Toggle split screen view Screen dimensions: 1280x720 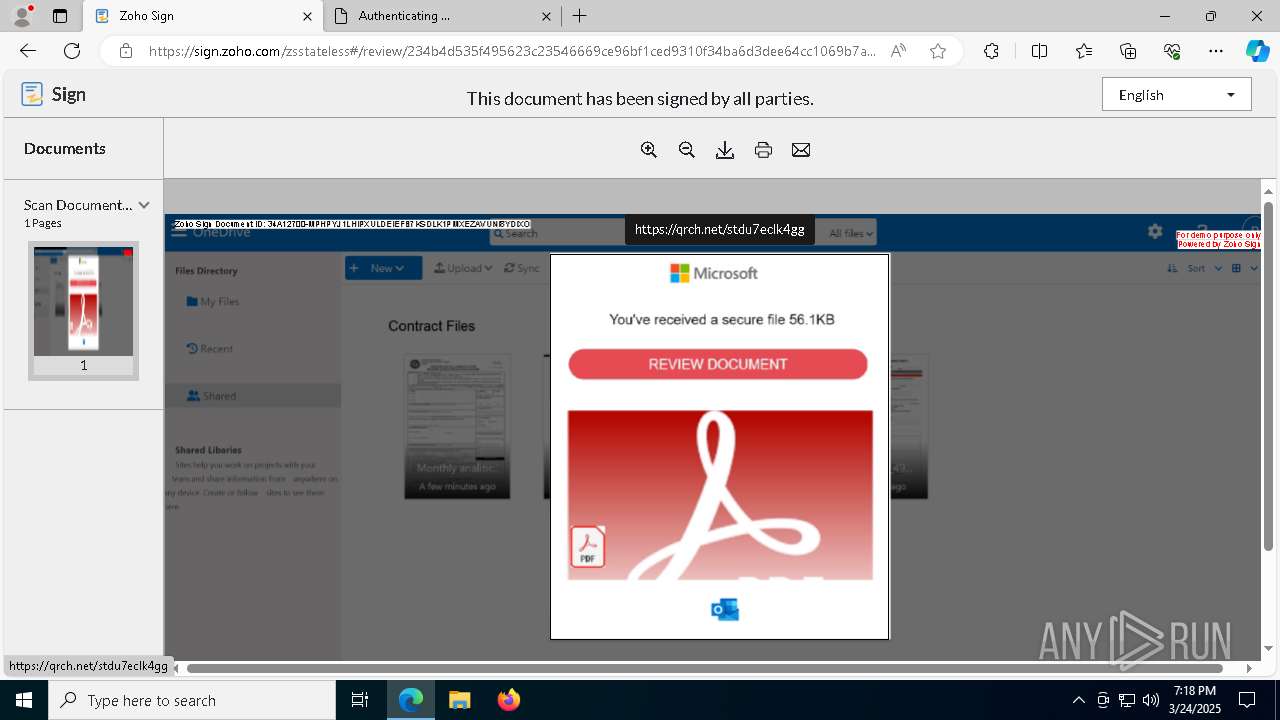[1039, 51]
